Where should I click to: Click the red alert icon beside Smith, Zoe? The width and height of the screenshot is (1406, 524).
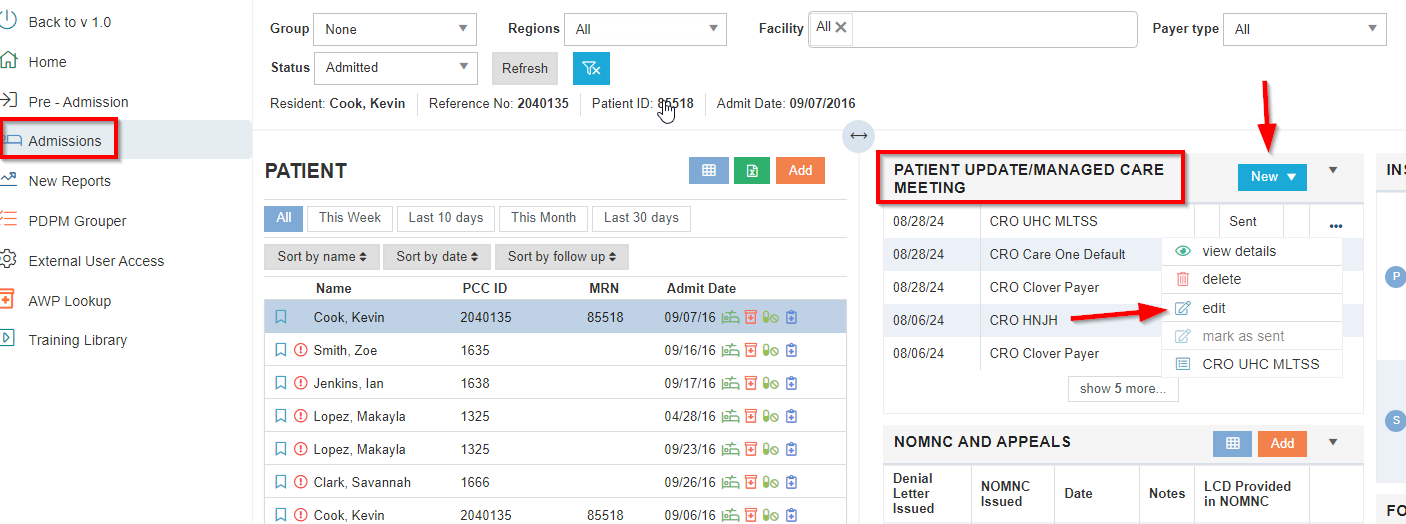(301, 351)
